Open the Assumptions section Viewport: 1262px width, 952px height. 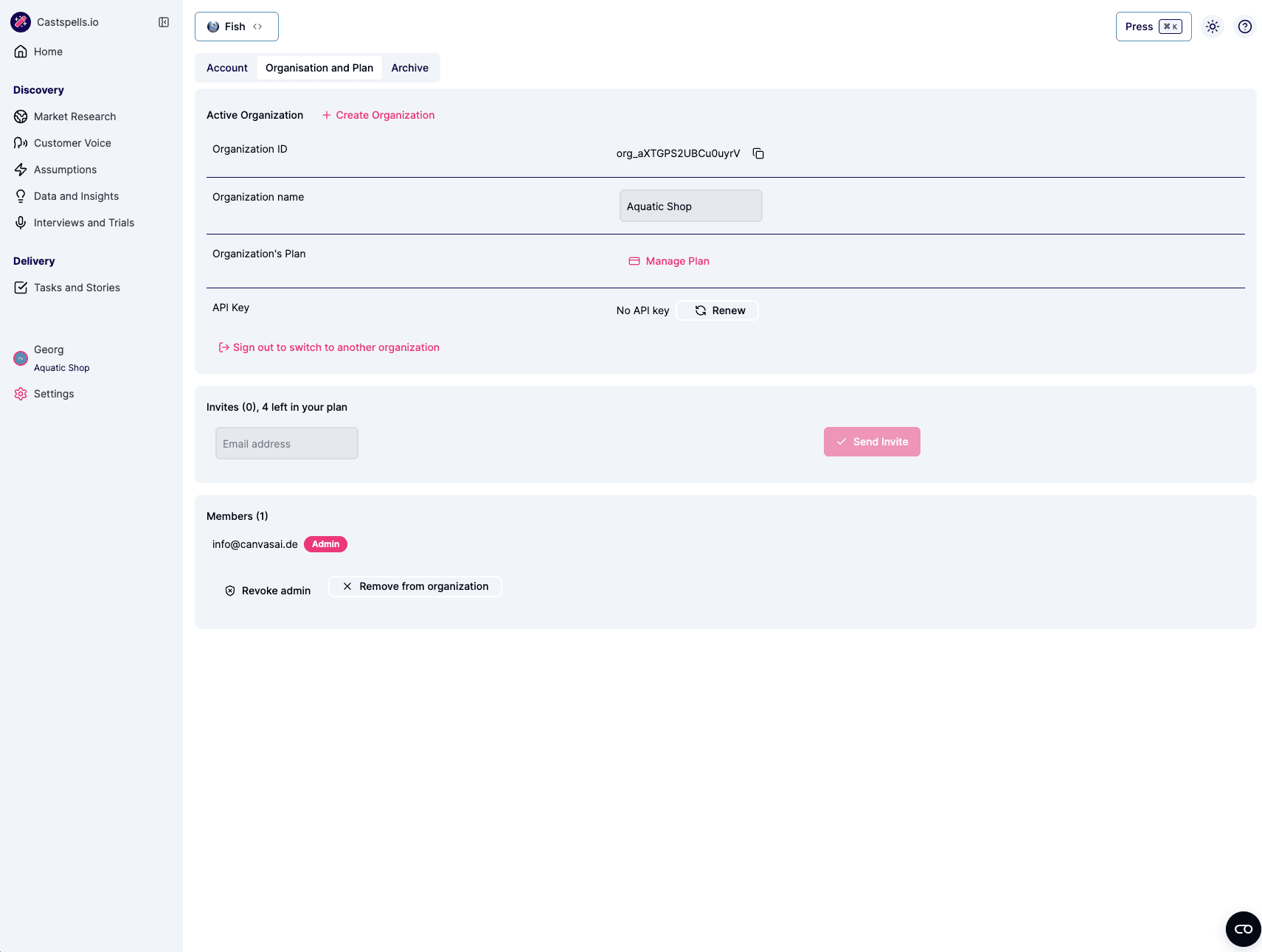tap(65, 169)
